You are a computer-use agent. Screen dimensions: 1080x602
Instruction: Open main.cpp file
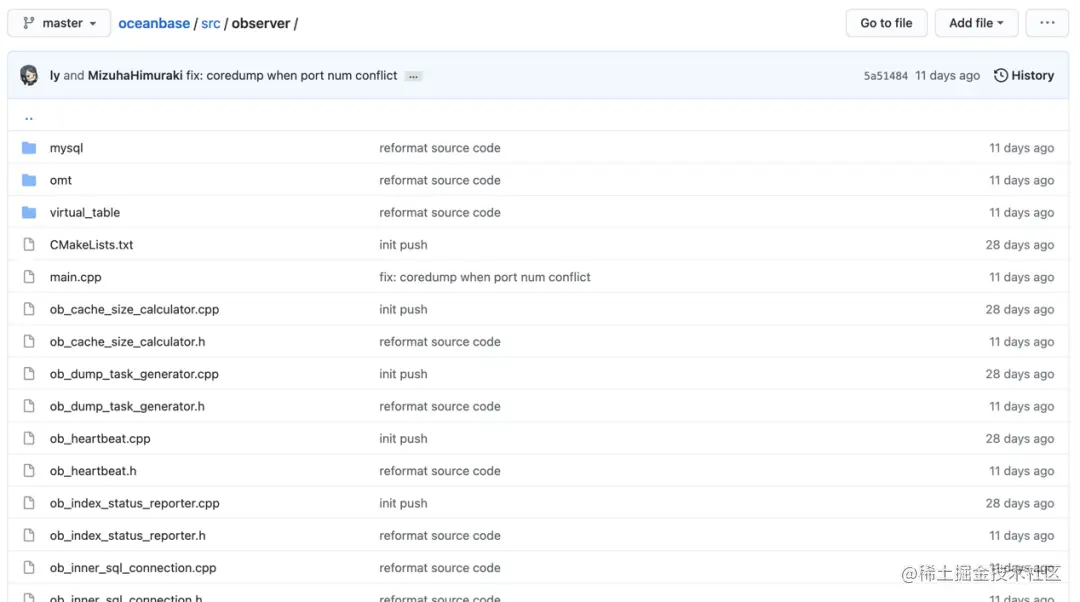[75, 277]
